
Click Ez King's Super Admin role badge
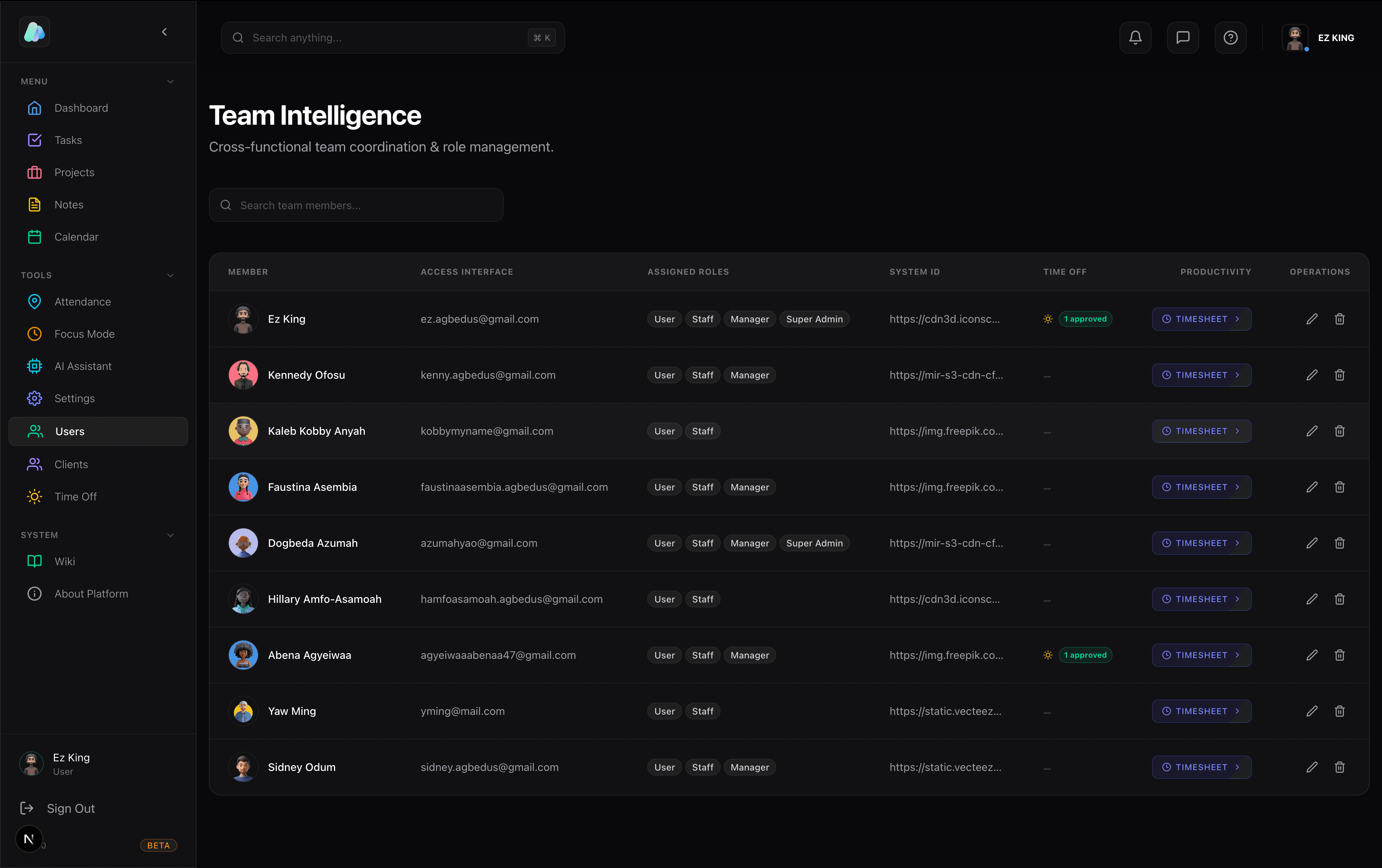[814, 319]
